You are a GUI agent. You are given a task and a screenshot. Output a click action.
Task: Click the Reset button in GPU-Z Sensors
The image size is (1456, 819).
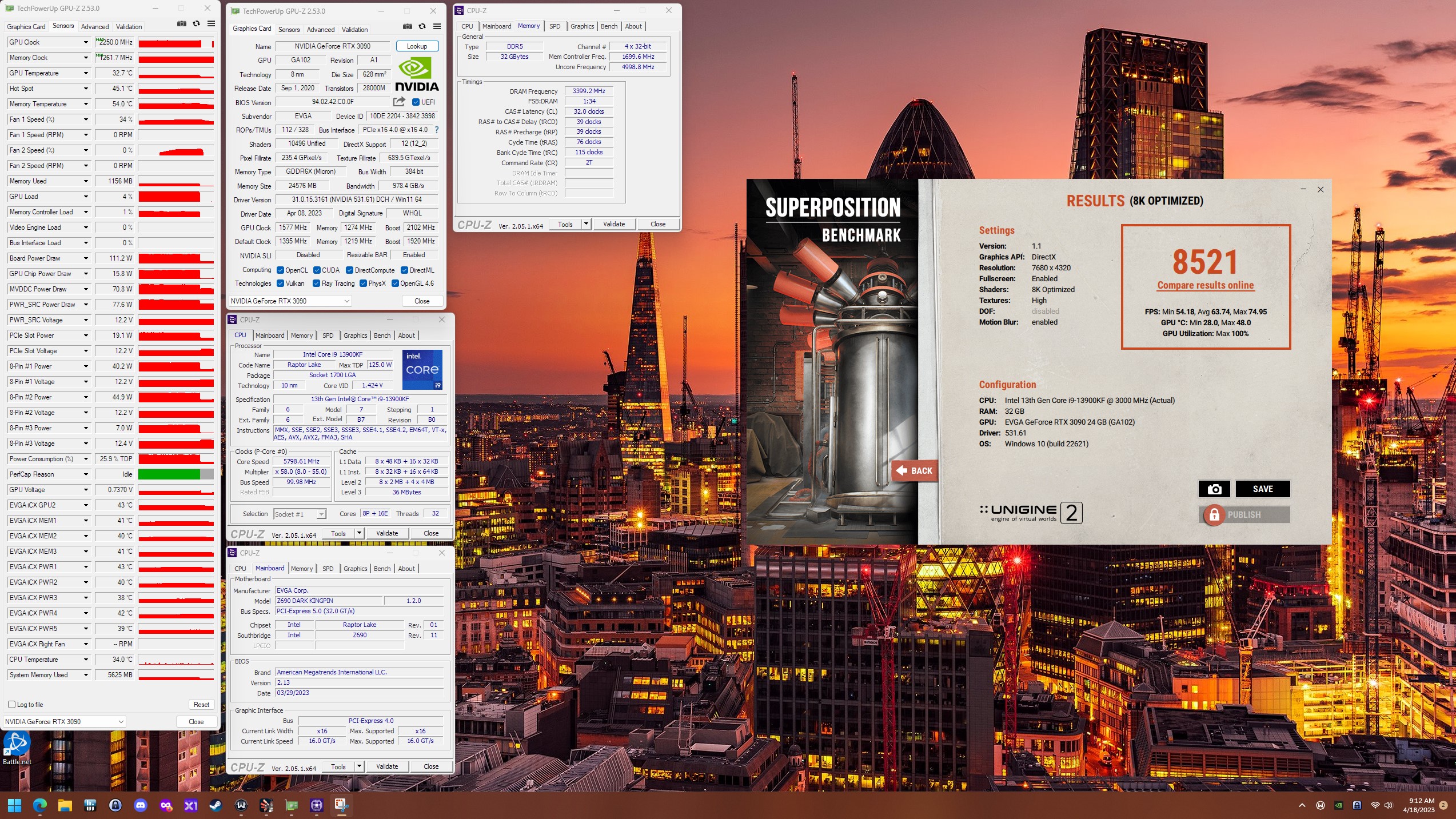(201, 705)
